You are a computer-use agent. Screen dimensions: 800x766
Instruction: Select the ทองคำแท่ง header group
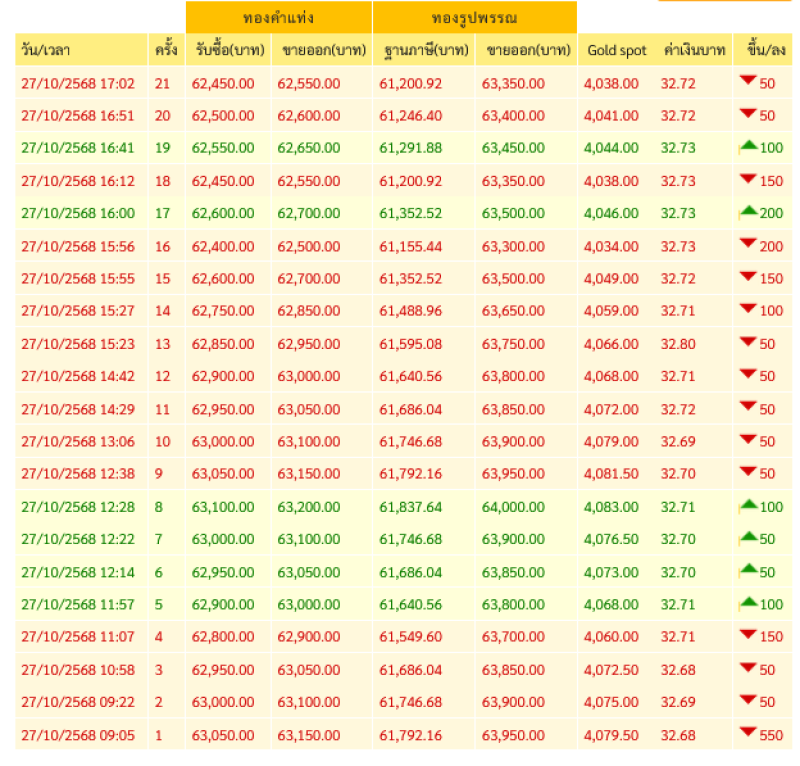[x=278, y=18]
